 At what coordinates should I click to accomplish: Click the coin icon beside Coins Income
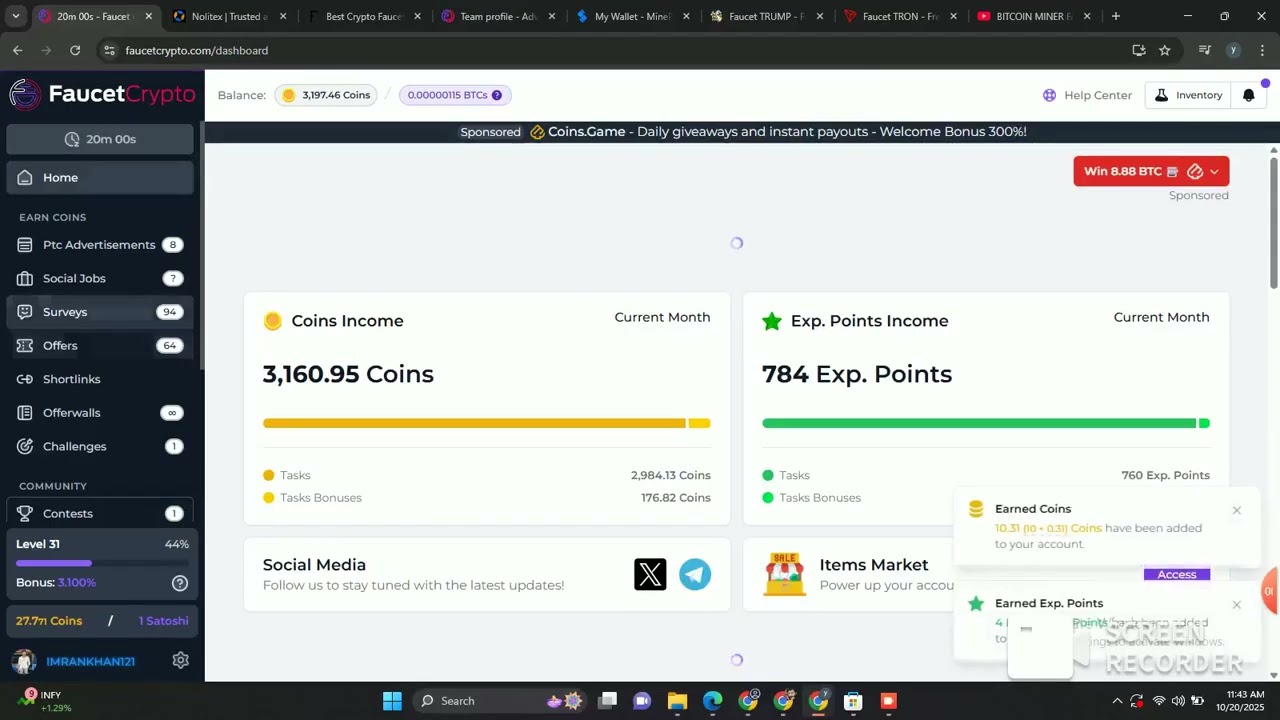pyautogui.click(x=272, y=321)
